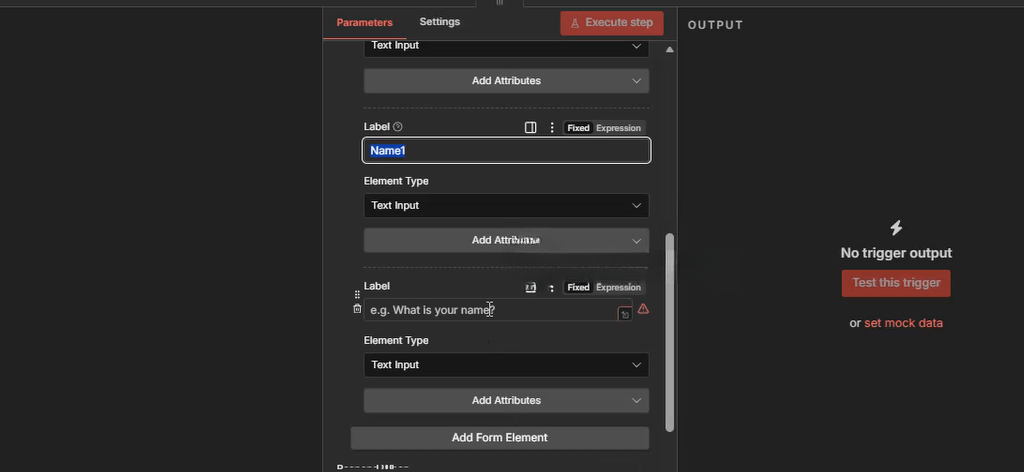Click the parameters panel scrollbar thumb

click(x=669, y=332)
